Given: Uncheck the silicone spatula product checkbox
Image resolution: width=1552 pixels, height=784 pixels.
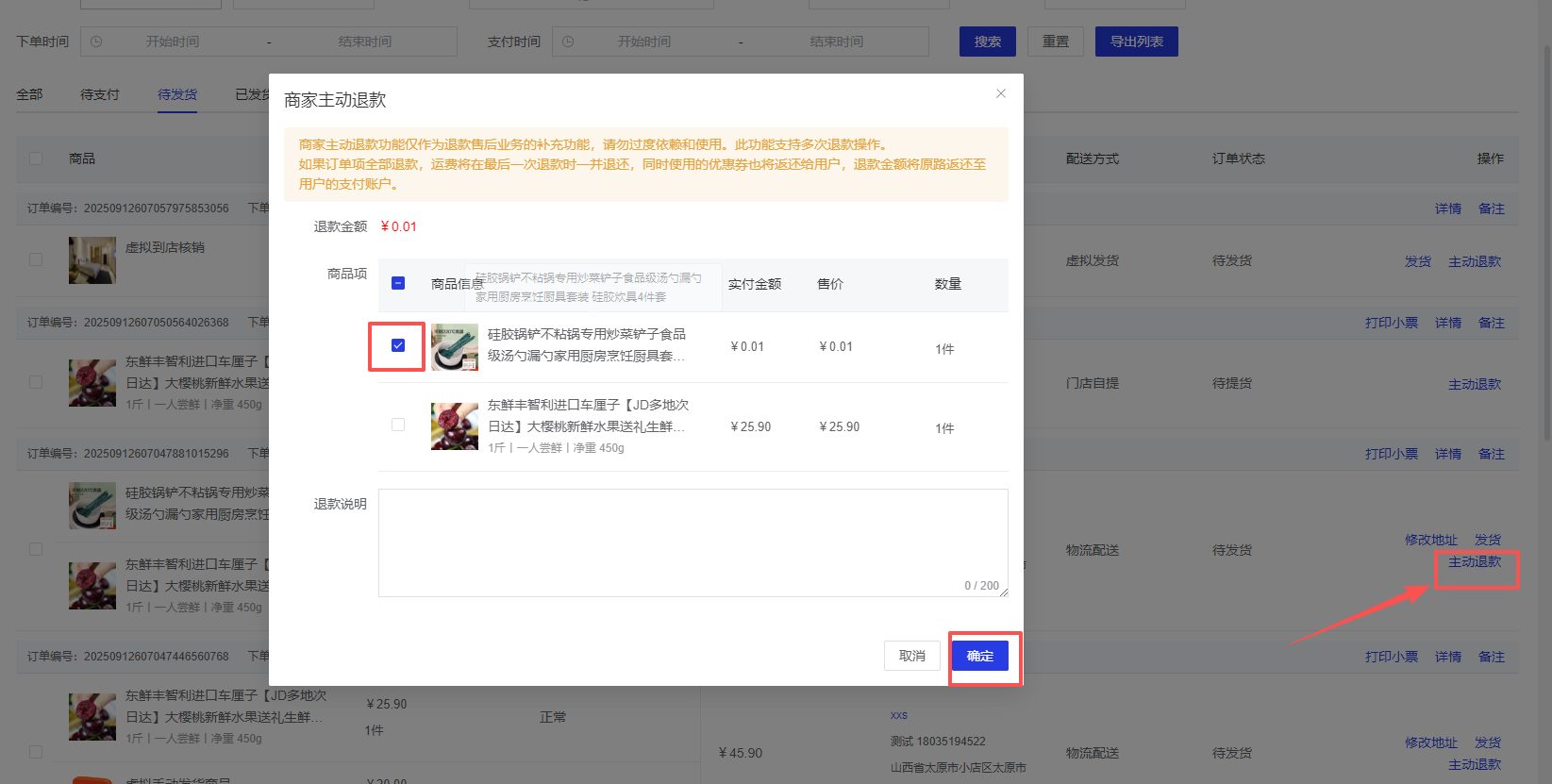Looking at the screenshot, I should pyautogui.click(x=398, y=345).
